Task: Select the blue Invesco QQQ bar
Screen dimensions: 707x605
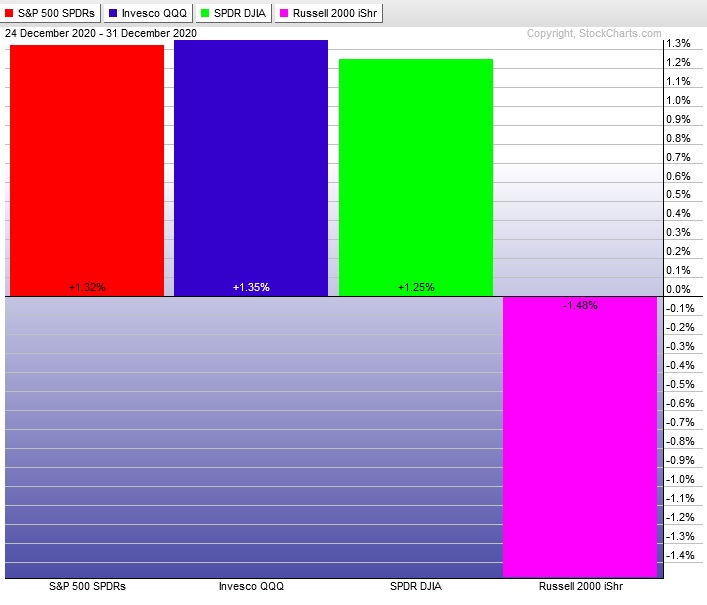Action: pos(251,168)
